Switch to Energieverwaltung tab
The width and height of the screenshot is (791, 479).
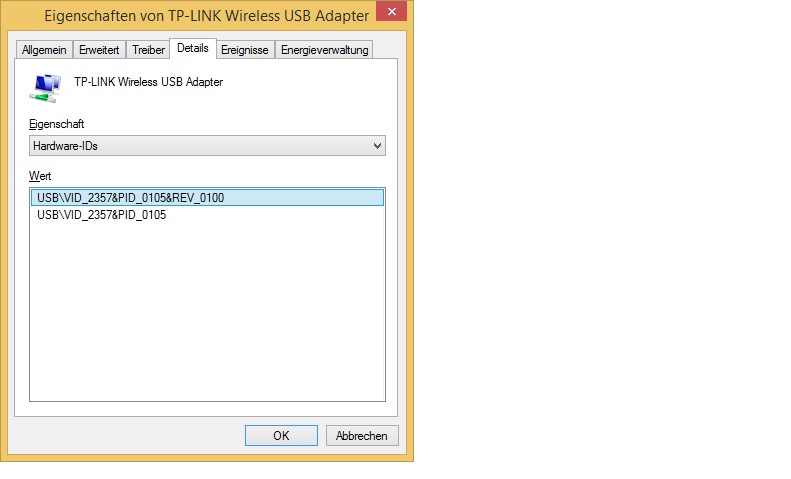[324, 50]
